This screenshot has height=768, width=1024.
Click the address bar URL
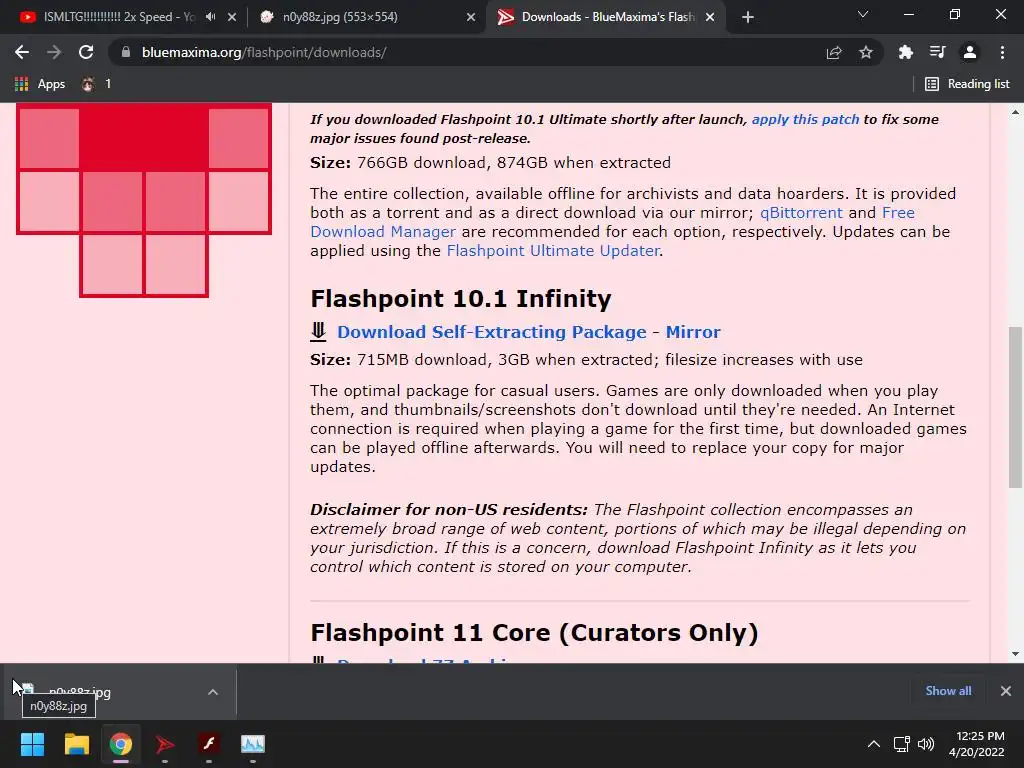[264, 52]
